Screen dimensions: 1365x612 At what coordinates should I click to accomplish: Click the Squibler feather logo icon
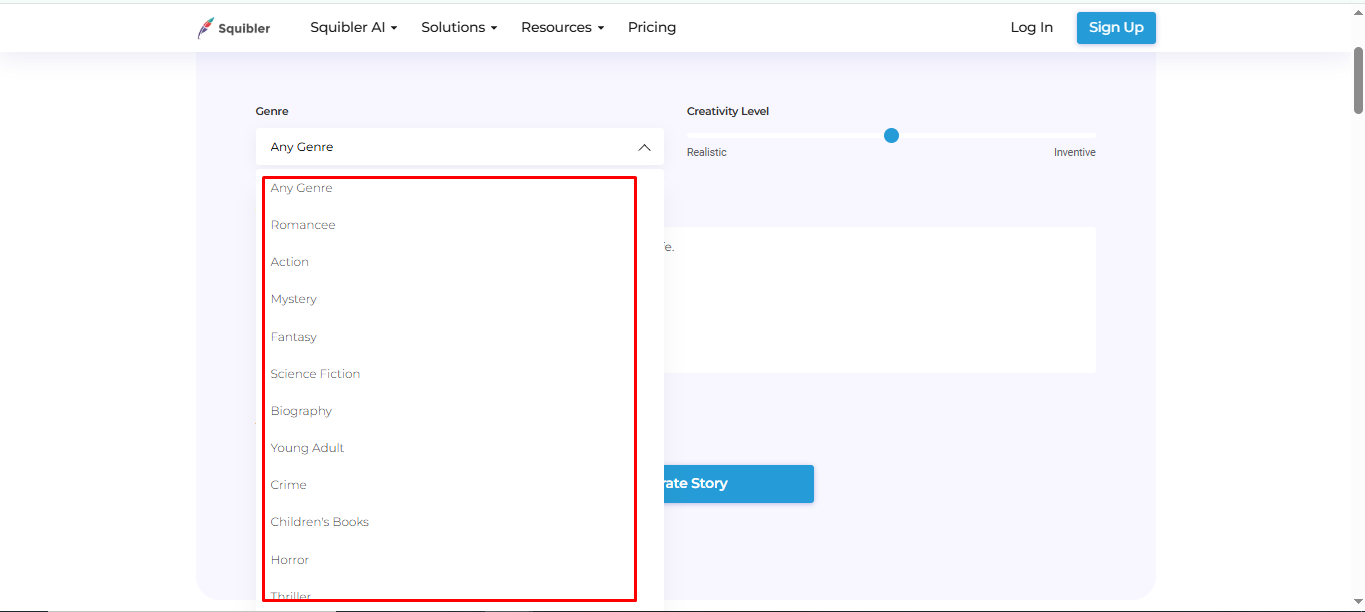tap(207, 27)
